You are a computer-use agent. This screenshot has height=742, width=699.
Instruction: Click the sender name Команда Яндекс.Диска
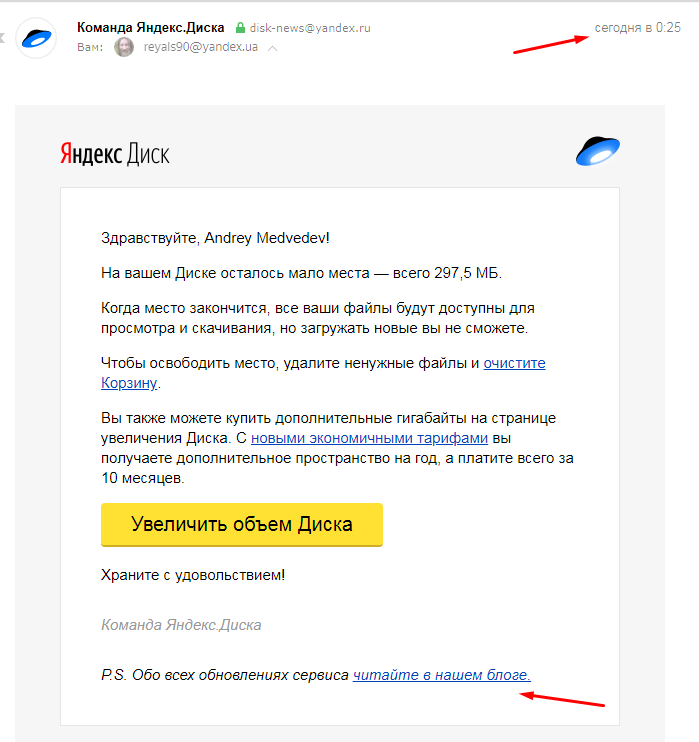point(150,28)
